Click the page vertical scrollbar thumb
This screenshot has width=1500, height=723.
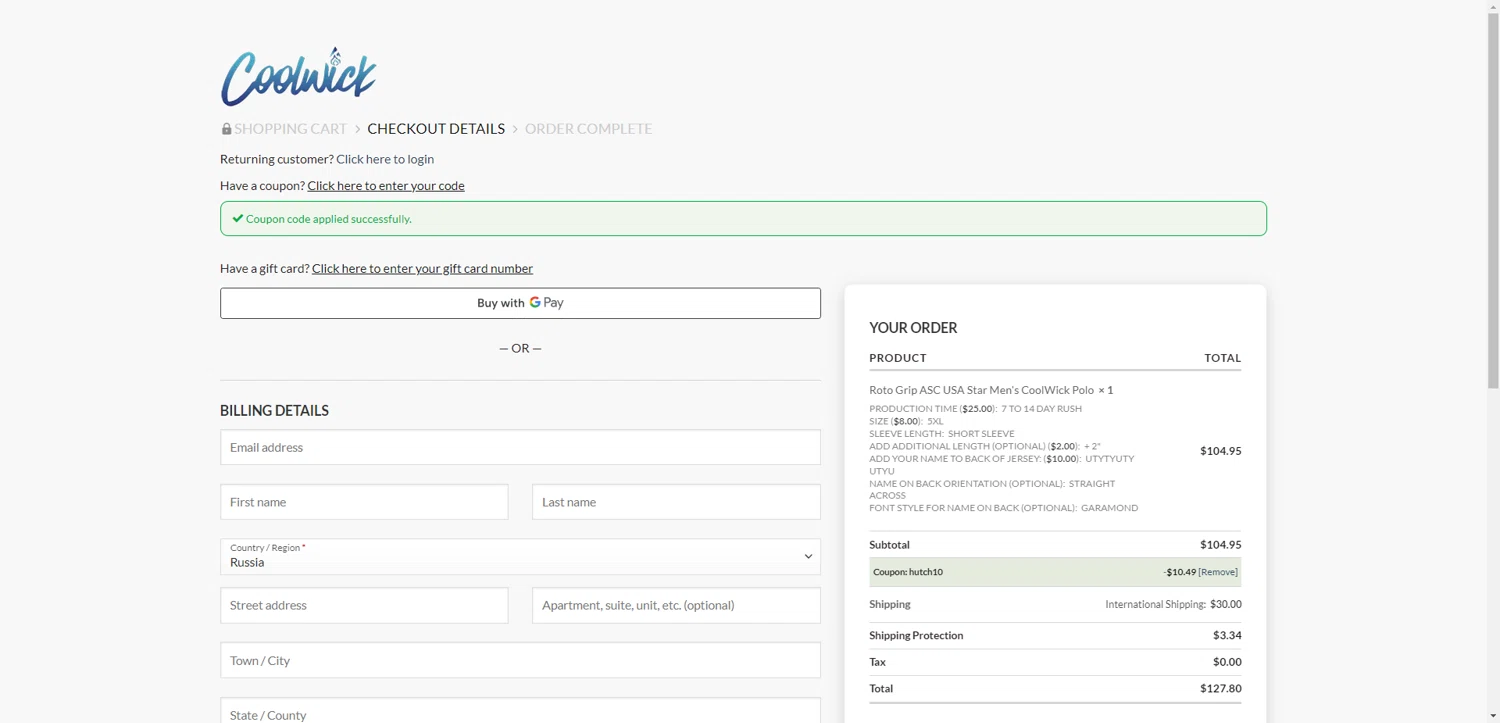pos(1493,202)
